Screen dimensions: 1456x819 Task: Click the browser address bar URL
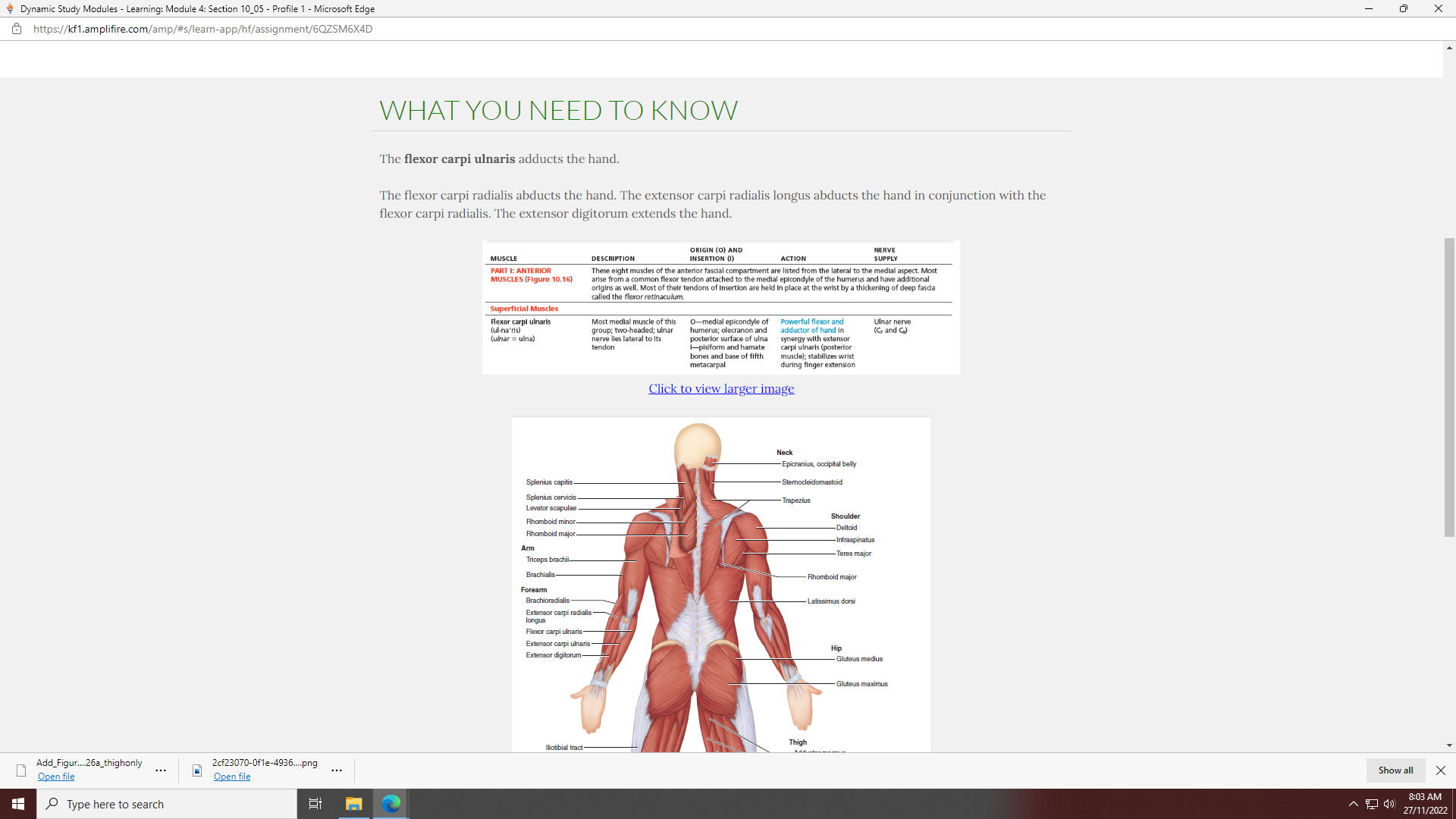(202, 29)
